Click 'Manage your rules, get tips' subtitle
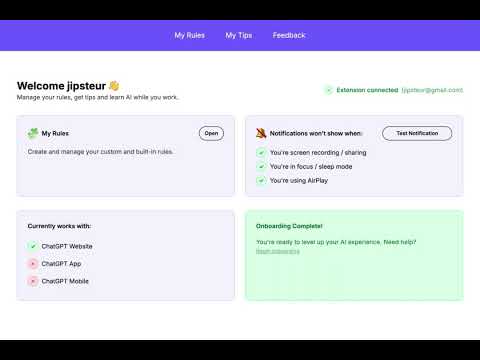The width and height of the screenshot is (480, 360). (x=98, y=97)
